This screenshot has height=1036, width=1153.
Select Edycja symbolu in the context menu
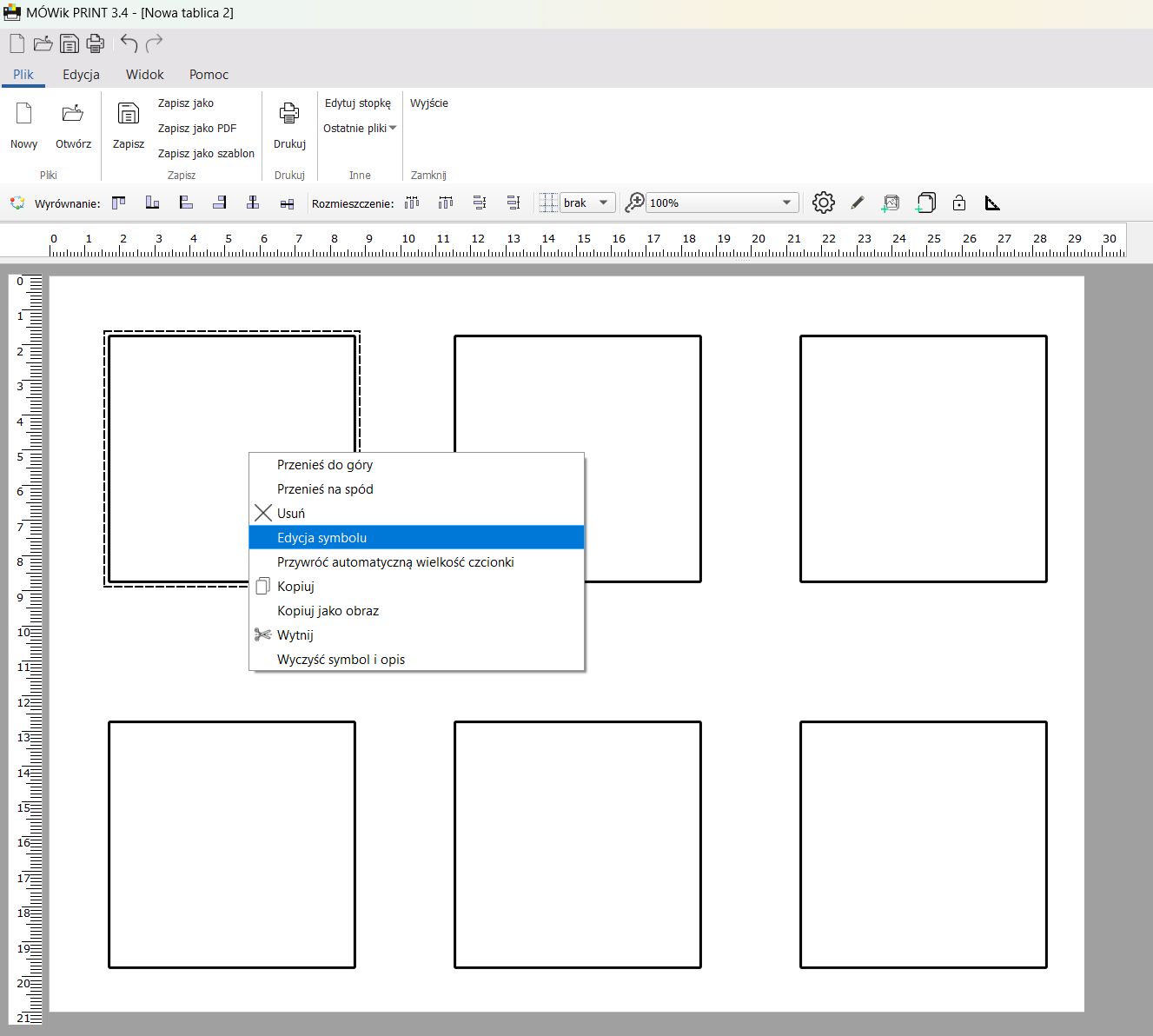pyautogui.click(x=416, y=538)
